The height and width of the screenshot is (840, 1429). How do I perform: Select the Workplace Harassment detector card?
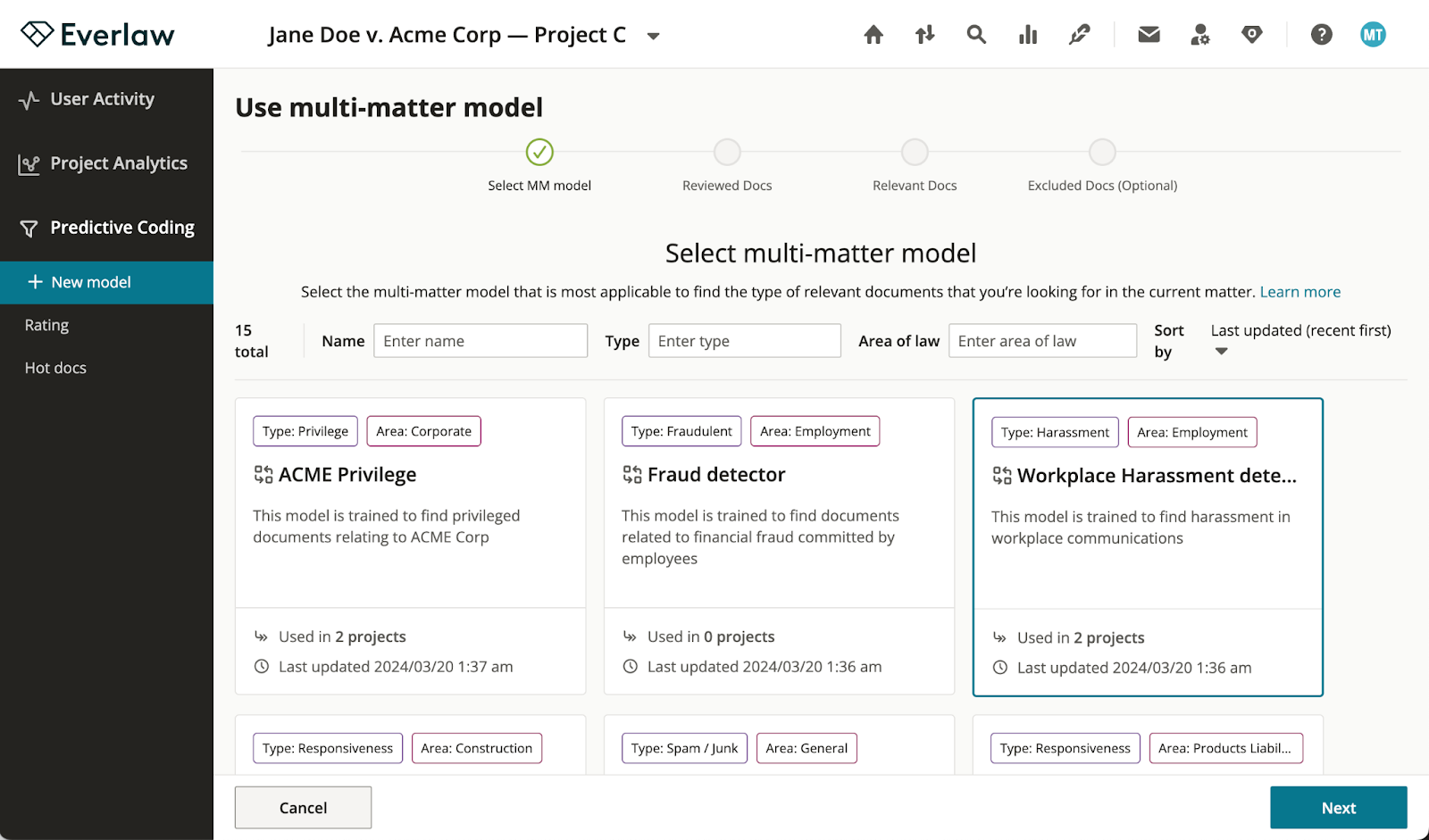(1148, 547)
